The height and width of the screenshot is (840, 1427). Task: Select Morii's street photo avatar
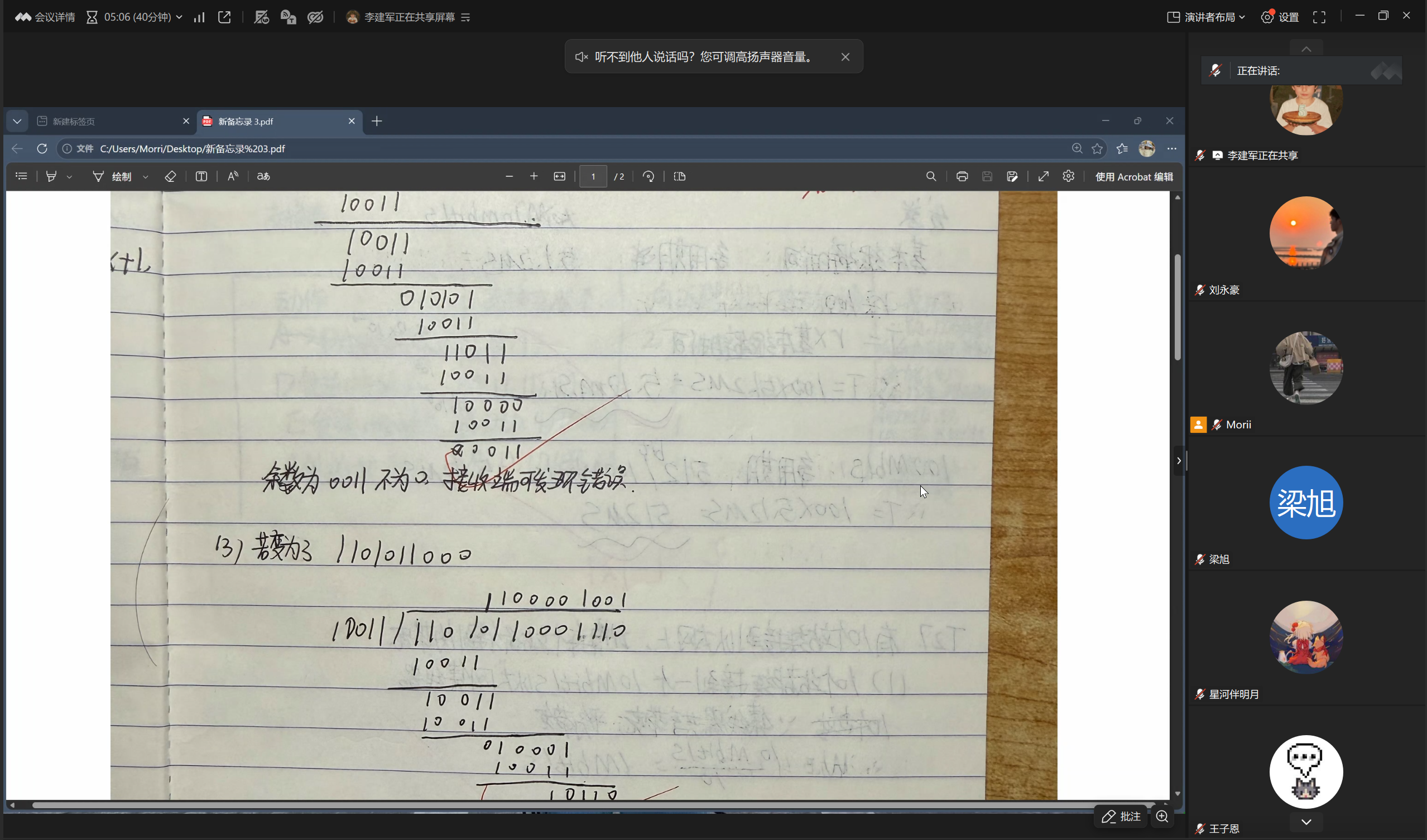1306,368
